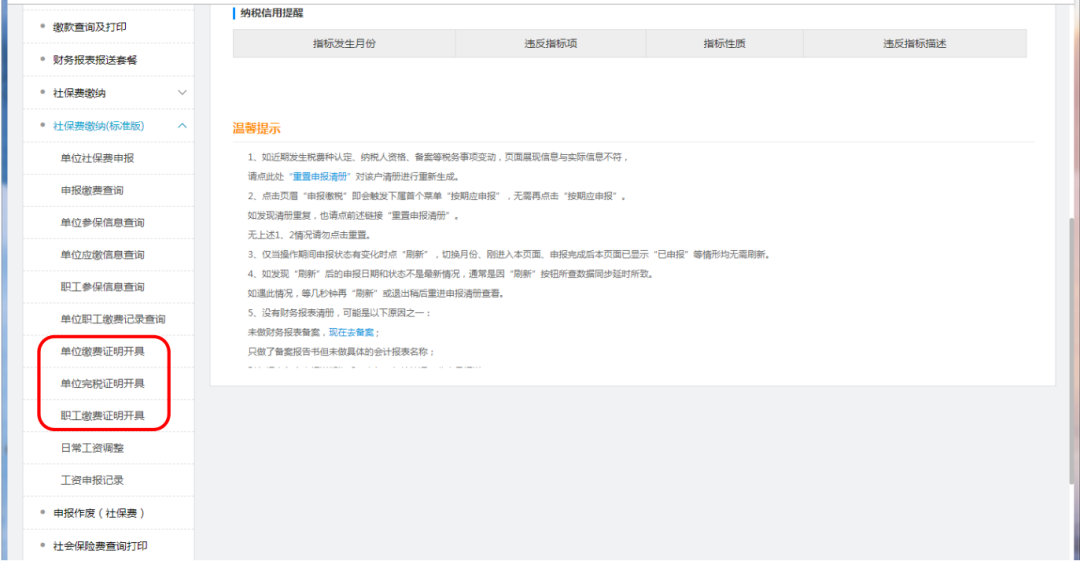The height and width of the screenshot is (561, 1080).
Task: Open 财务报表报送套餐 menu item
Action: (95, 60)
